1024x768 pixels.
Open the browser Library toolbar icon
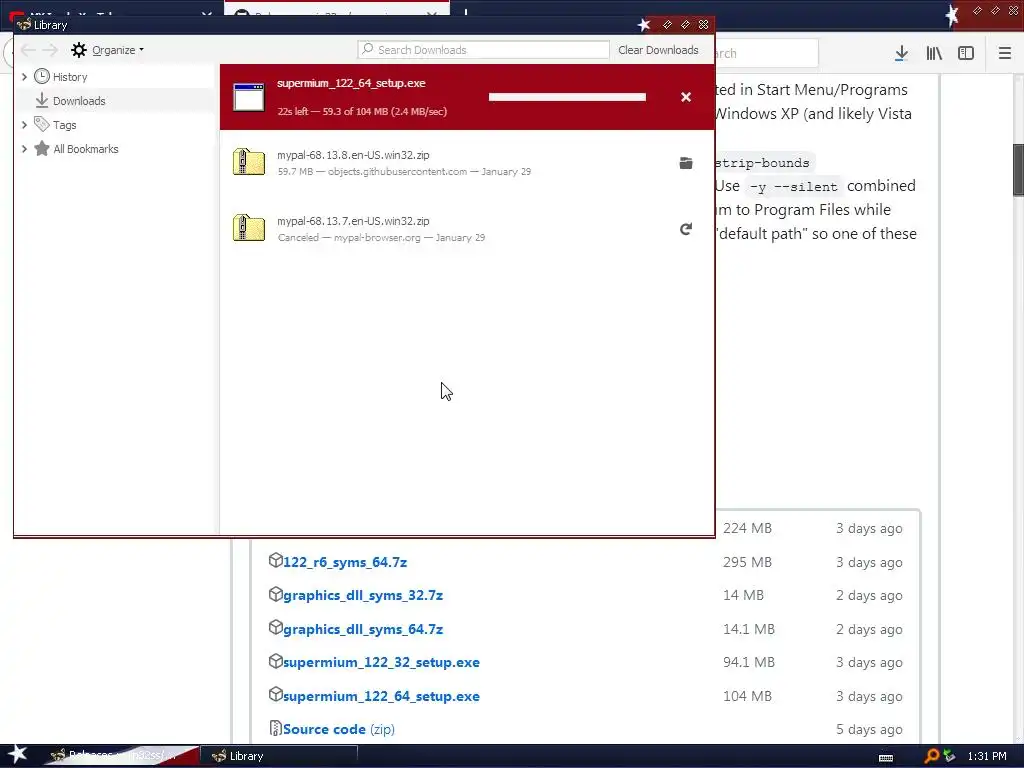tap(934, 53)
